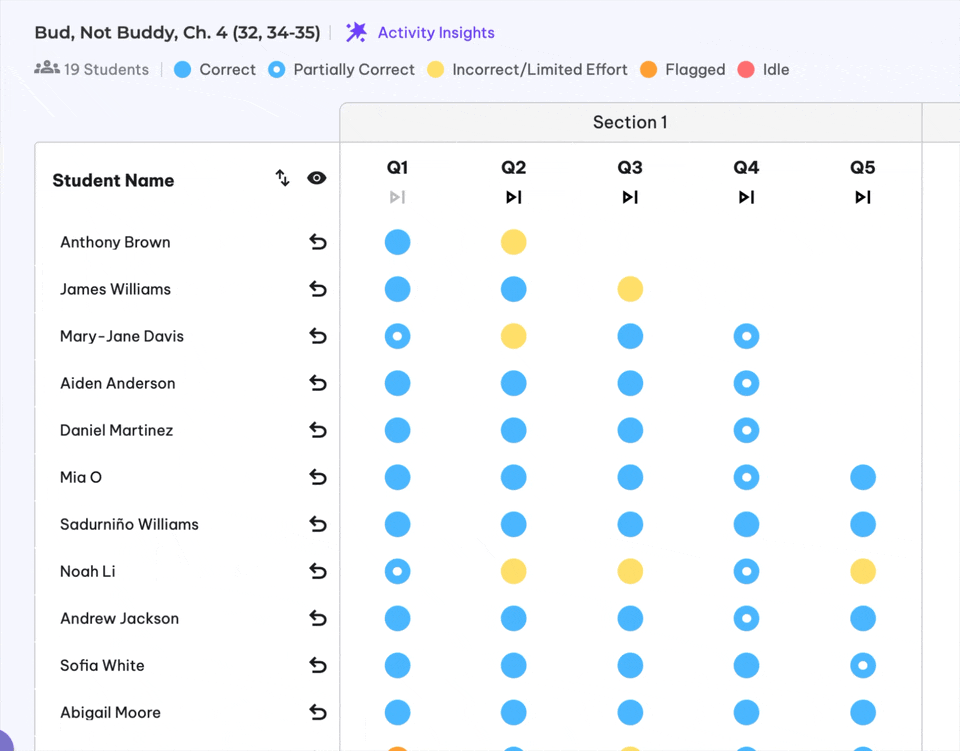Collapse the Section 1 column group
The image size is (960, 751).
click(x=630, y=122)
